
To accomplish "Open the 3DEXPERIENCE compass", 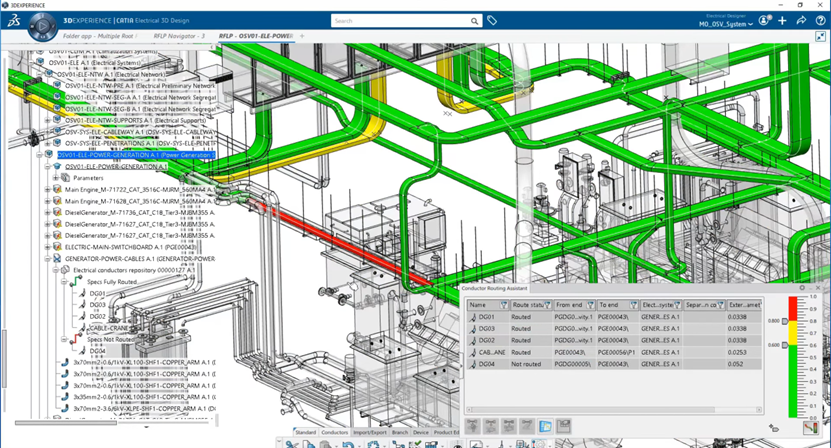I will tap(42, 26).
